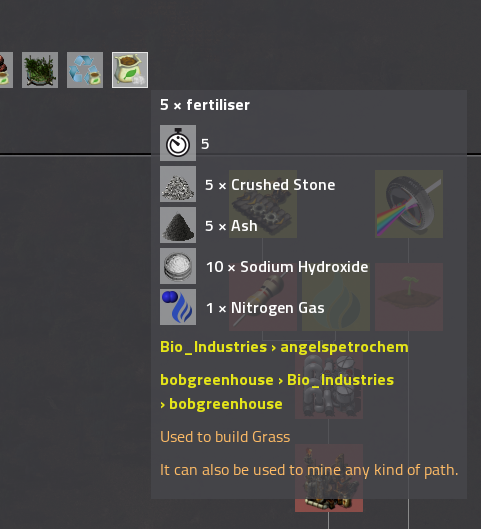481x529 pixels.
Task: Click the "Used to build Grass" description
Action: (x=225, y=437)
